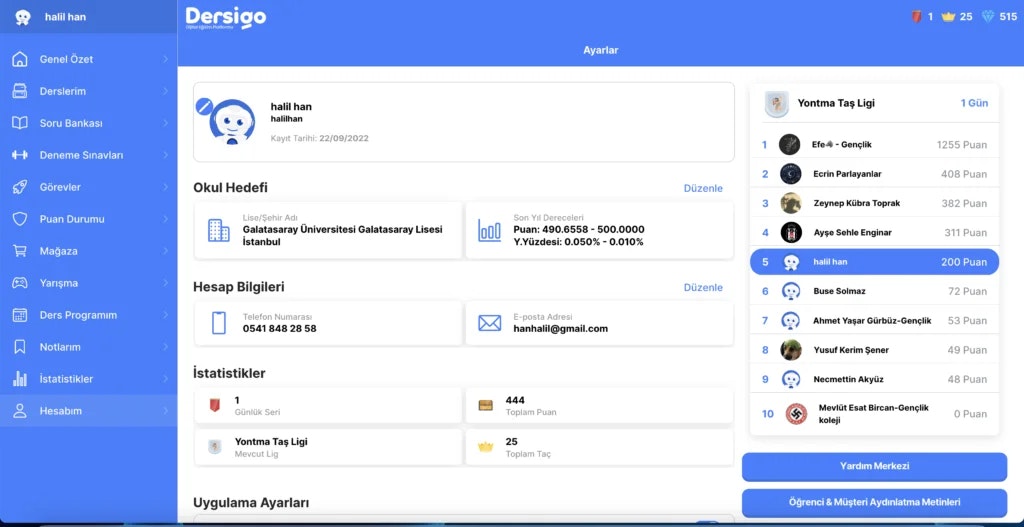Open the Puan Durumu menu item

point(88,219)
